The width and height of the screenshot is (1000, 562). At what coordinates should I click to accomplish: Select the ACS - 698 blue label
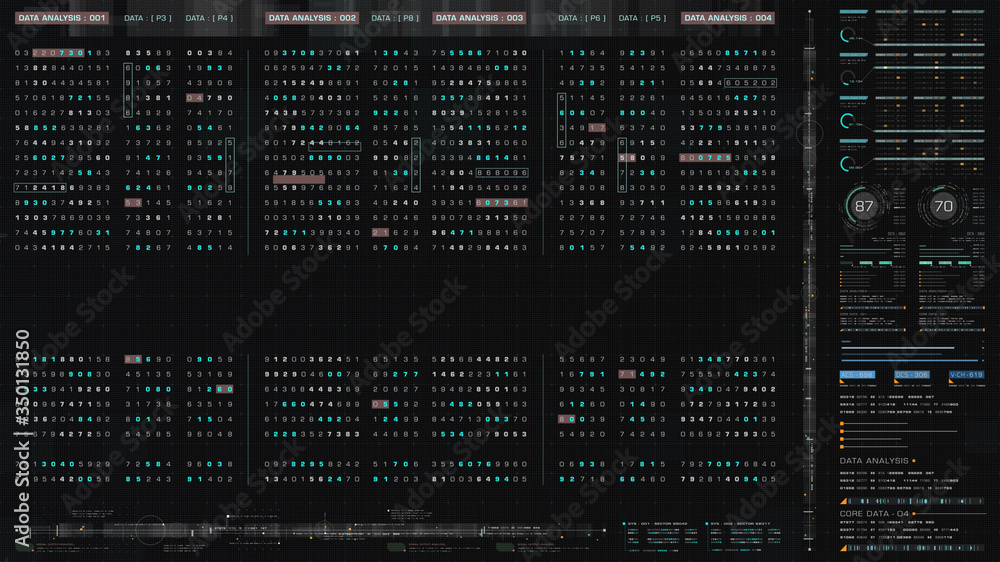click(x=857, y=374)
